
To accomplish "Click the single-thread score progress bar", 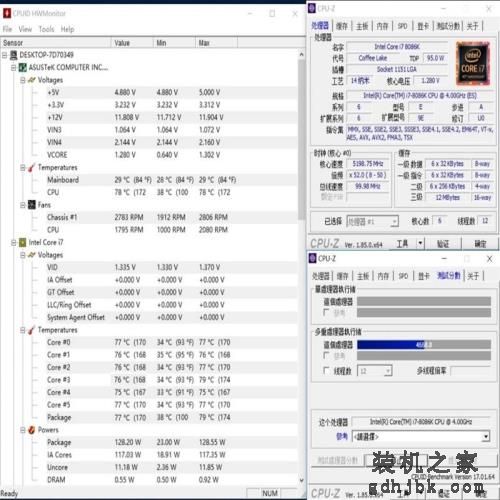I will tap(424, 302).
